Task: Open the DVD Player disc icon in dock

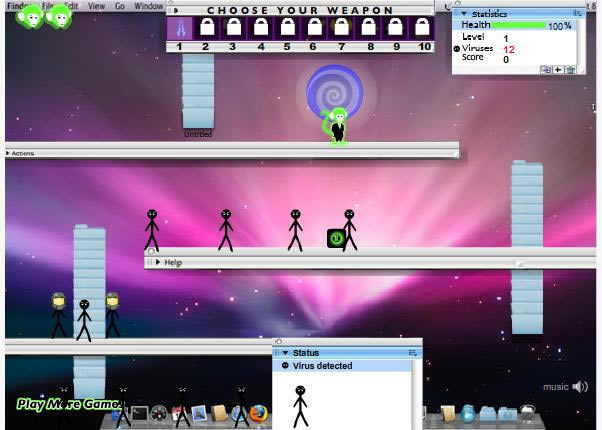Action: click(x=159, y=414)
